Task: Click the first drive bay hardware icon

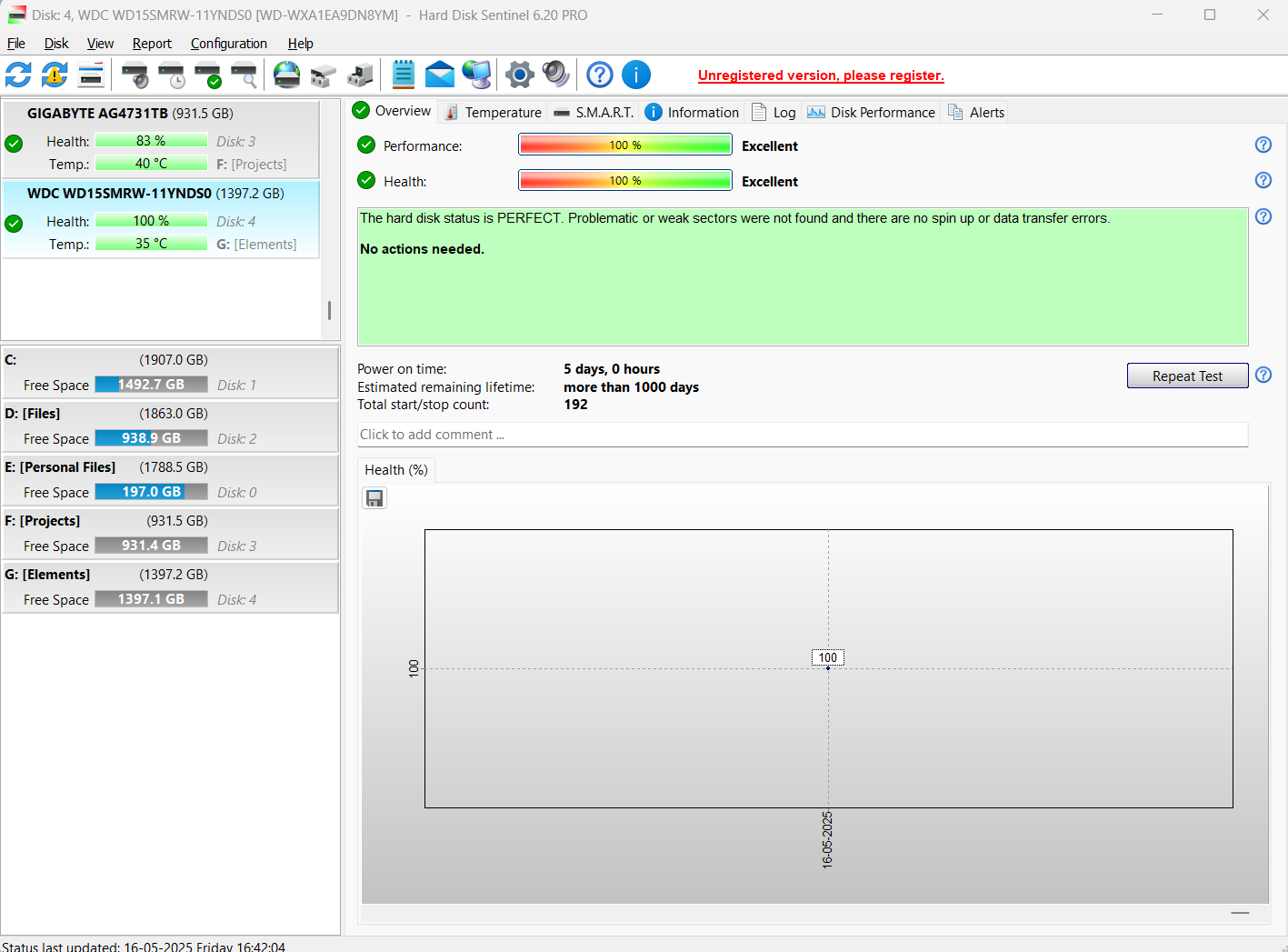Action: (x=324, y=75)
